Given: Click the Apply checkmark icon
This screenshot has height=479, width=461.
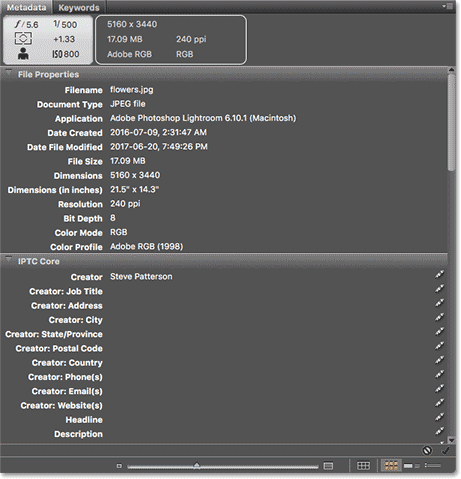Looking at the screenshot, I should point(445,451).
